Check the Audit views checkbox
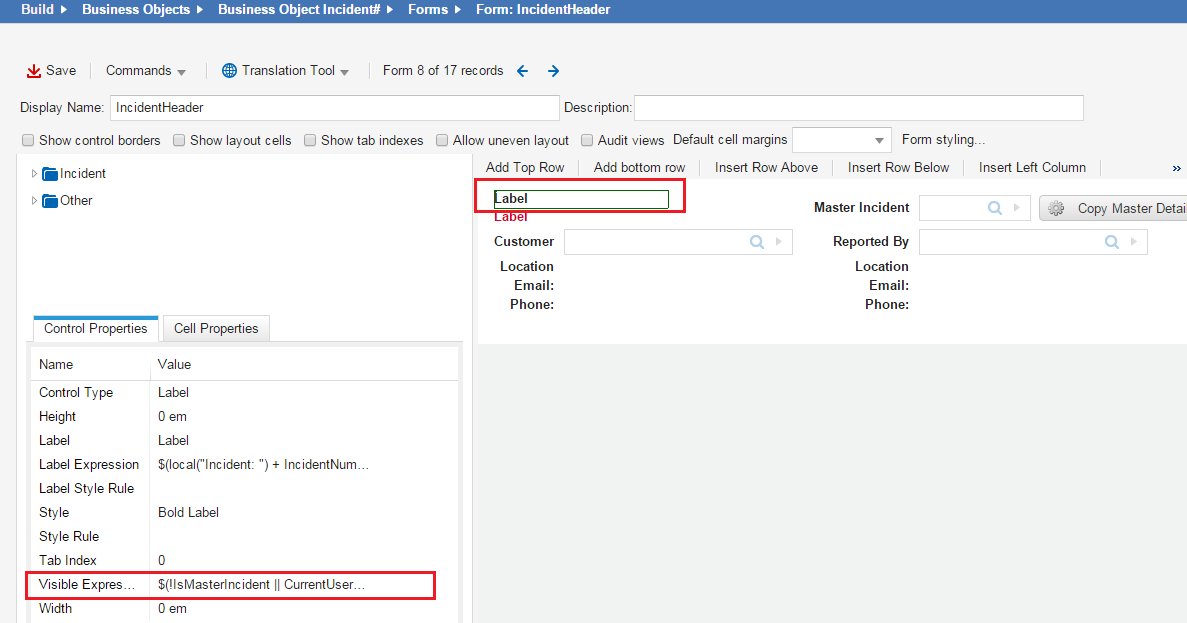Image resolution: width=1187 pixels, height=623 pixels. [x=587, y=141]
